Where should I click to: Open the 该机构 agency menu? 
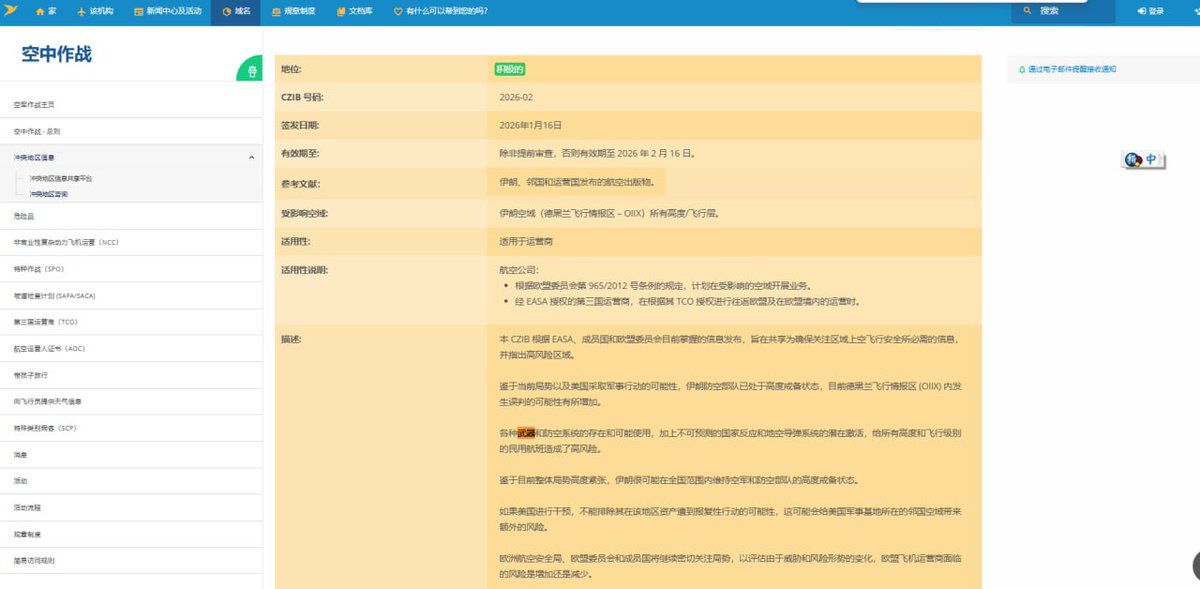tap(95, 11)
